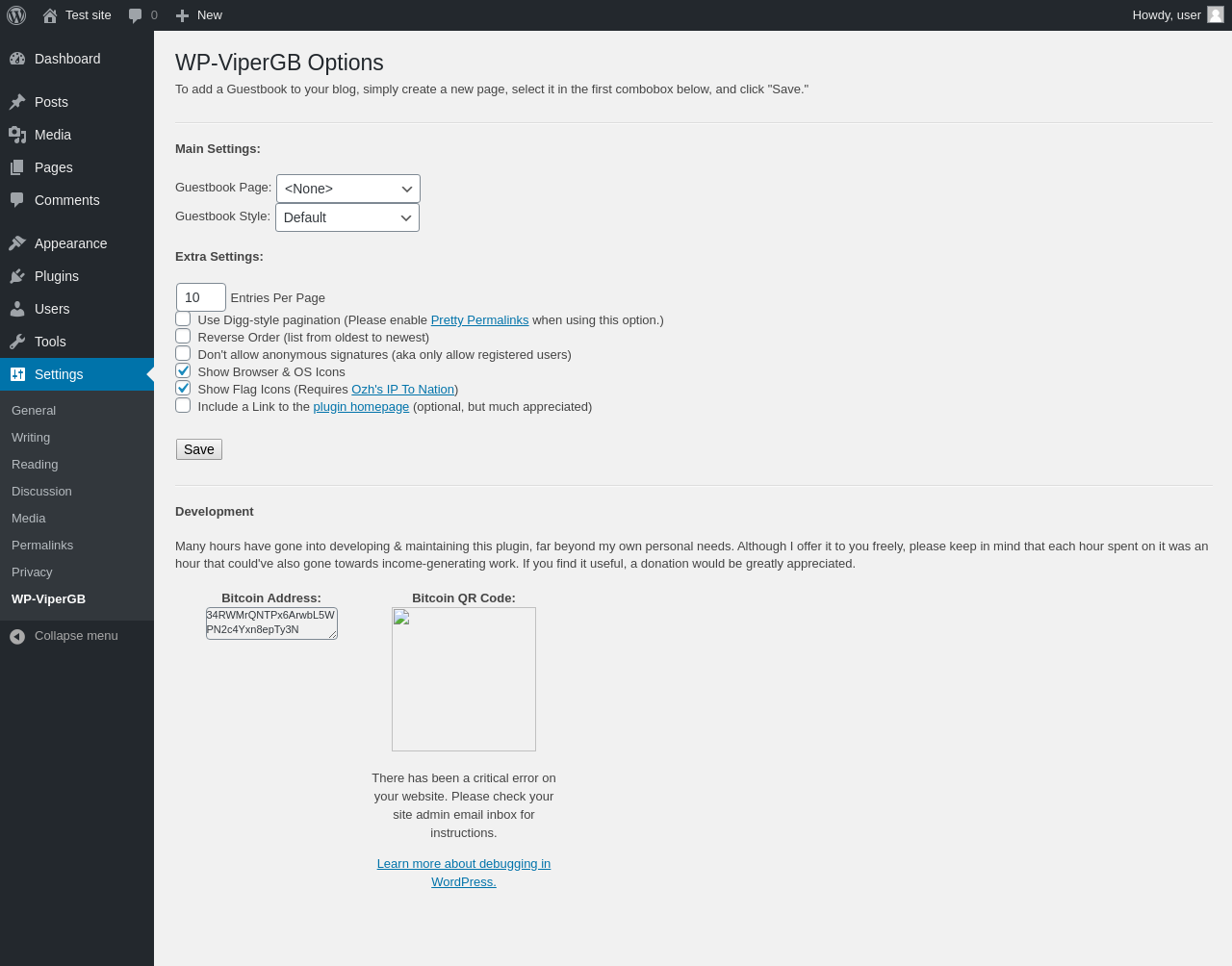Click the Dashboard gauge icon
The image size is (1232, 966).
click(x=17, y=59)
